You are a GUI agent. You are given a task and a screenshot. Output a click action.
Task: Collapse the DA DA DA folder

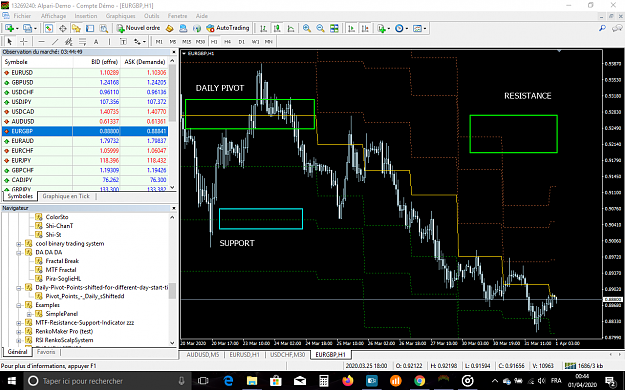coord(19,252)
